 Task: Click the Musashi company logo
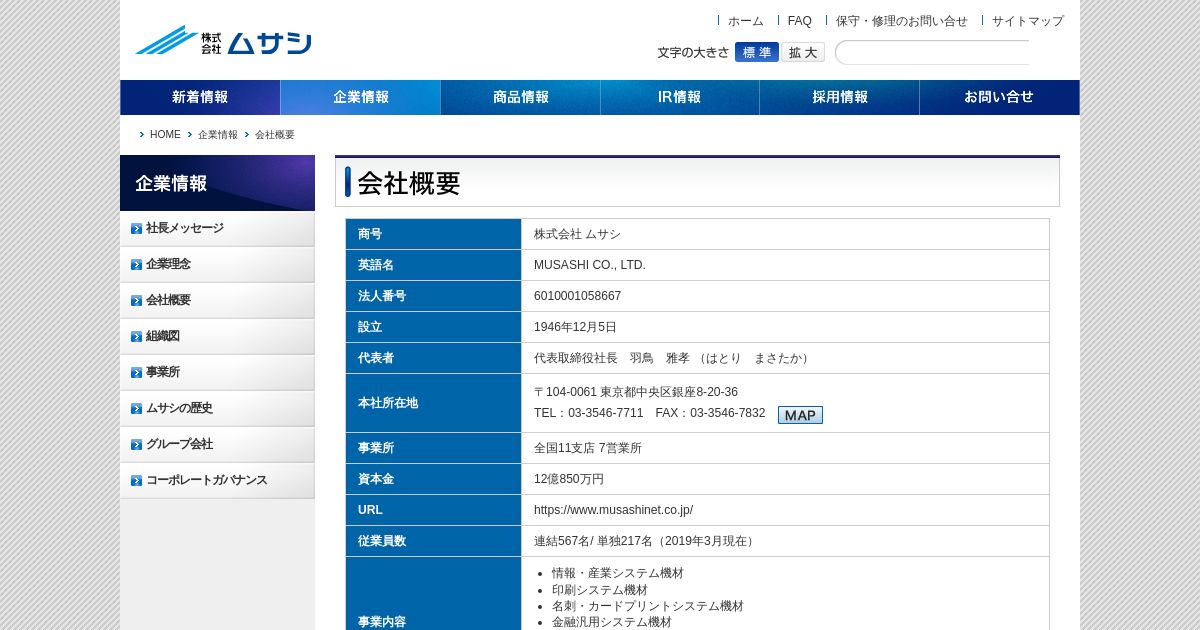(224, 40)
